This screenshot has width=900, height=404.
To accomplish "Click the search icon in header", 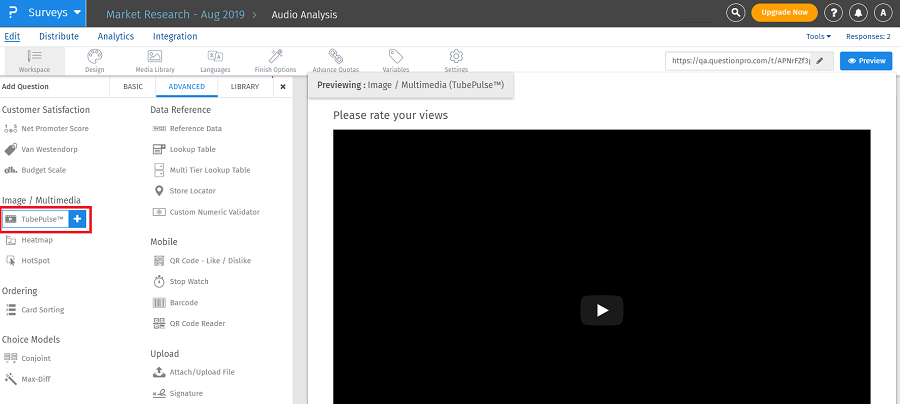I will [736, 13].
